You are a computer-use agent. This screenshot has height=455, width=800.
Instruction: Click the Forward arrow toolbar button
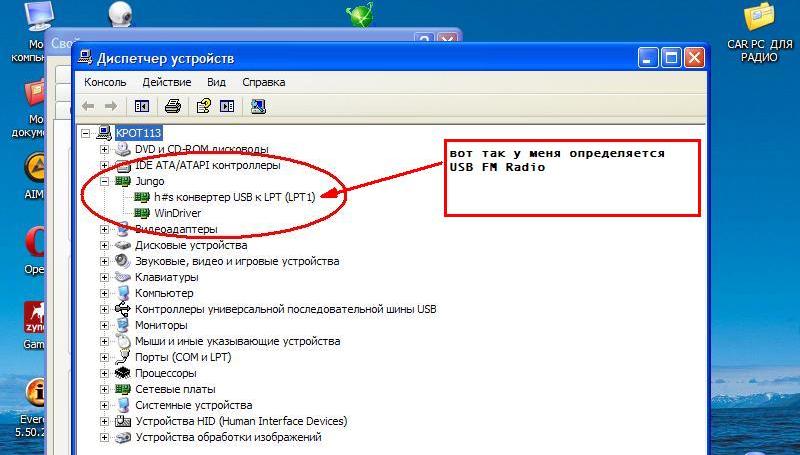click(110, 106)
